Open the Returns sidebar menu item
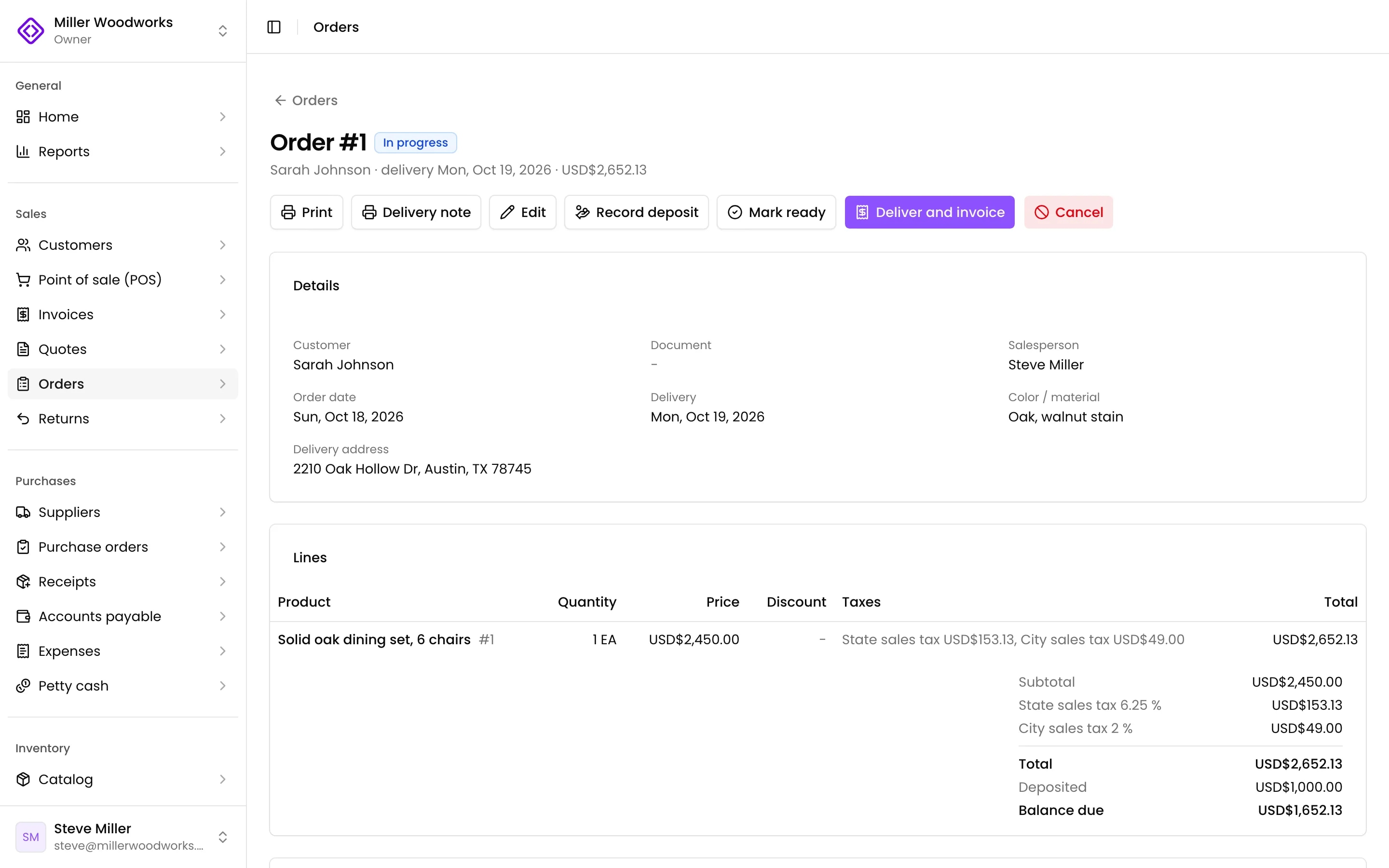 (x=123, y=419)
